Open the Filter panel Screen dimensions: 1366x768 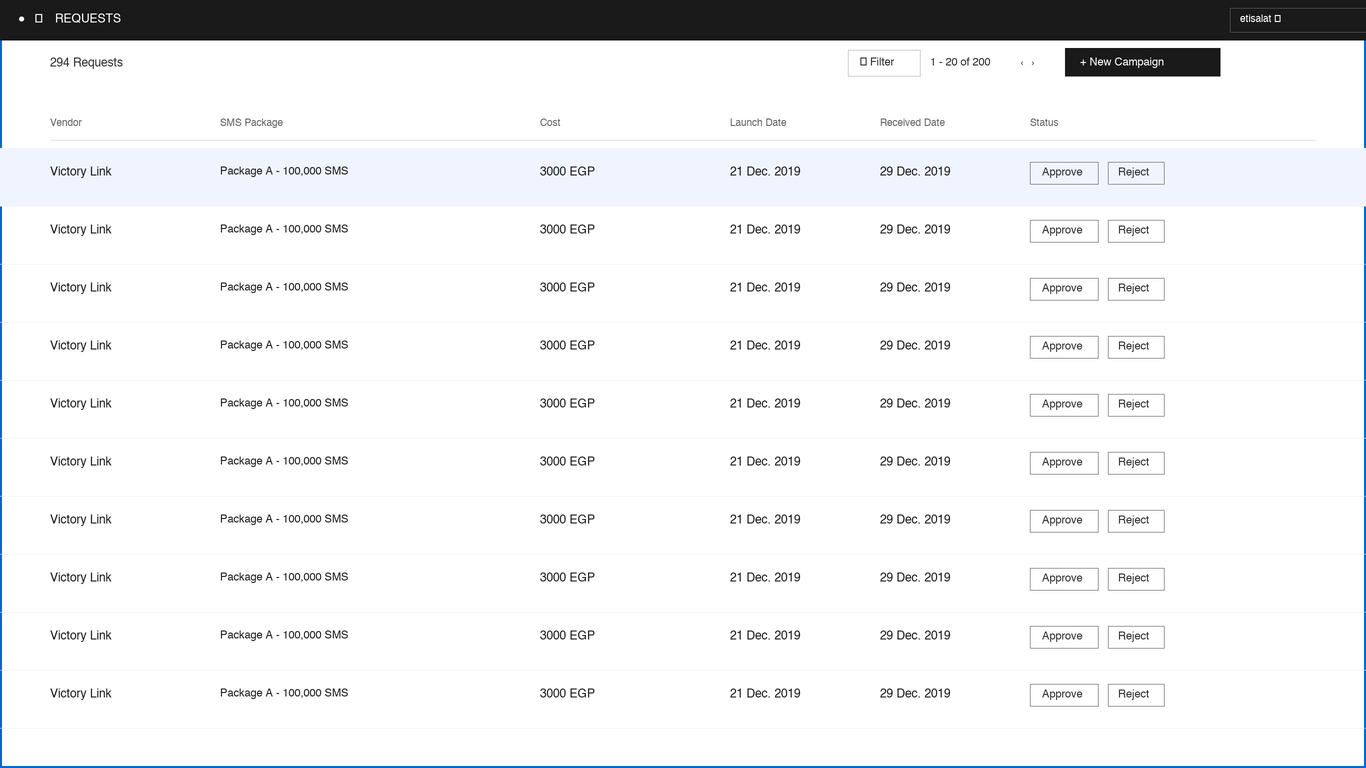click(x=882, y=62)
